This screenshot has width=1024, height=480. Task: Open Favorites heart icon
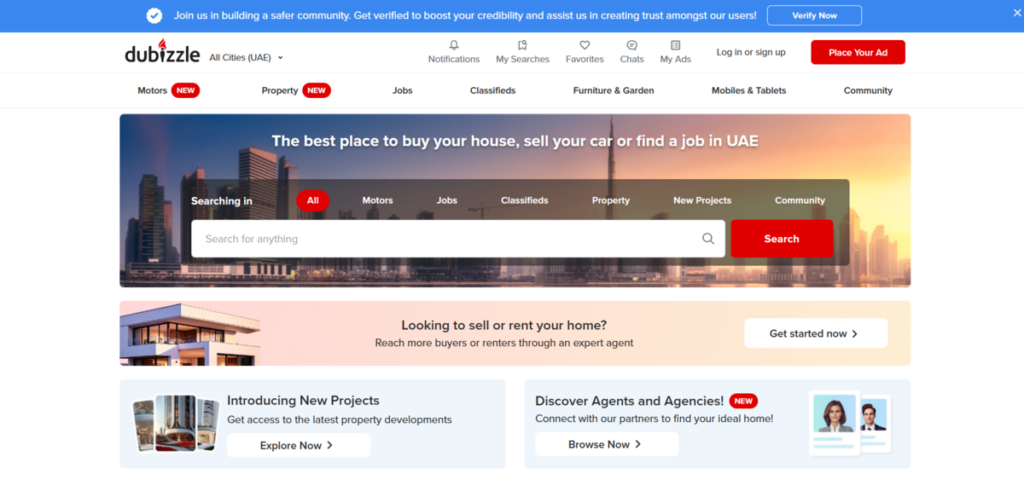(584, 45)
